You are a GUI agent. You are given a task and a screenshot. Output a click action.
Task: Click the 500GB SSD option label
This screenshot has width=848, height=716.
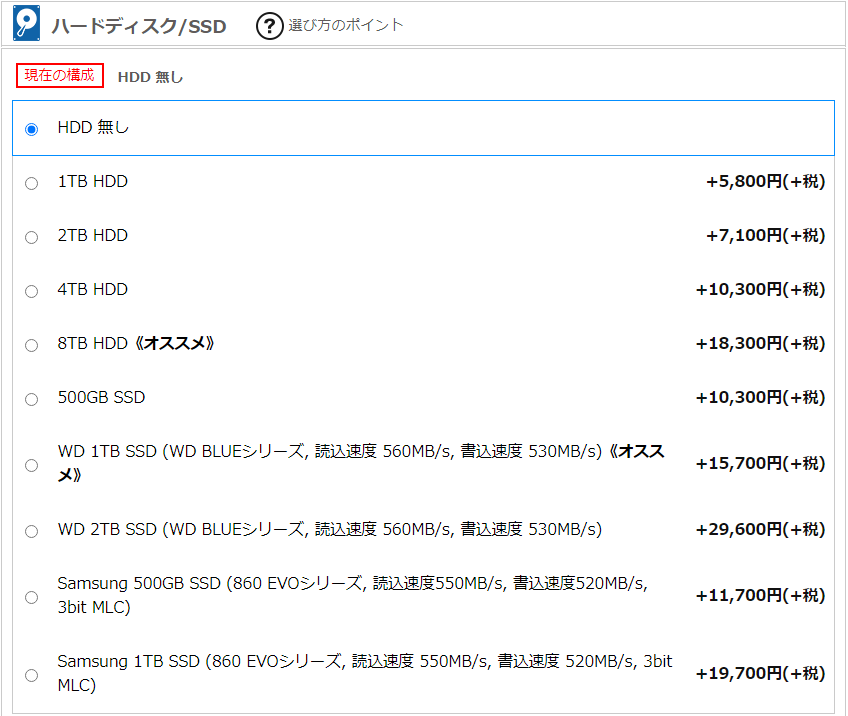coord(101,397)
